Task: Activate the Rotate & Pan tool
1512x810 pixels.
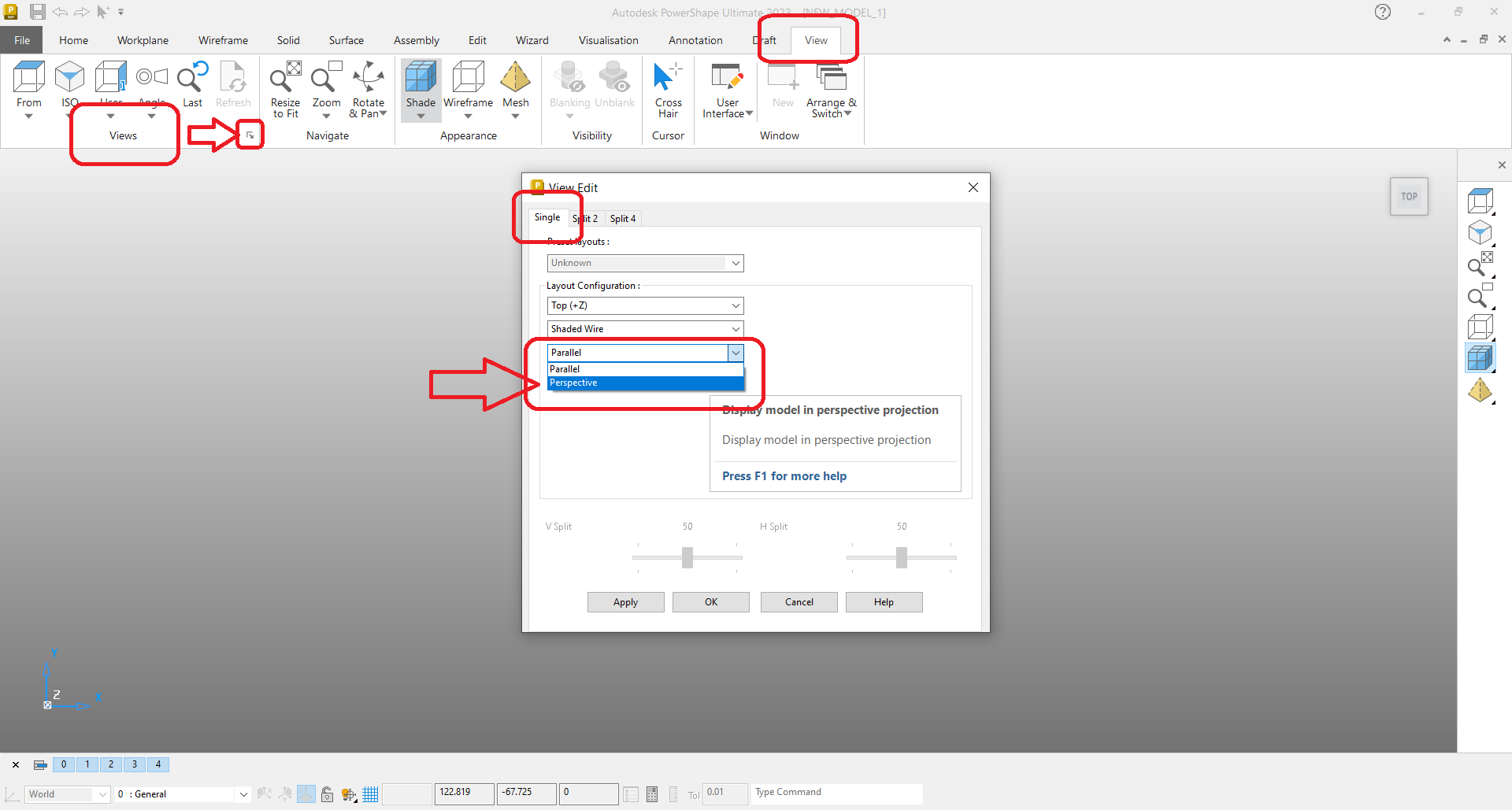Action: click(x=368, y=87)
